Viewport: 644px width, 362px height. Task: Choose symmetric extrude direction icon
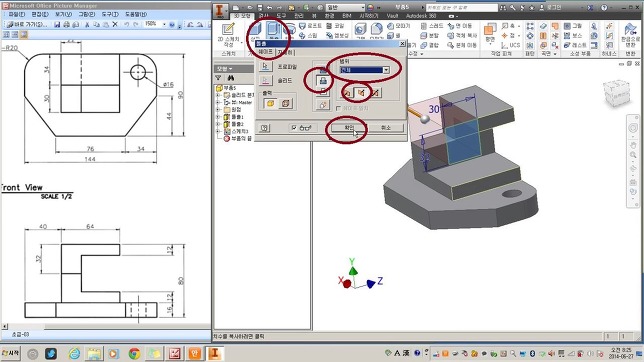click(x=375, y=93)
